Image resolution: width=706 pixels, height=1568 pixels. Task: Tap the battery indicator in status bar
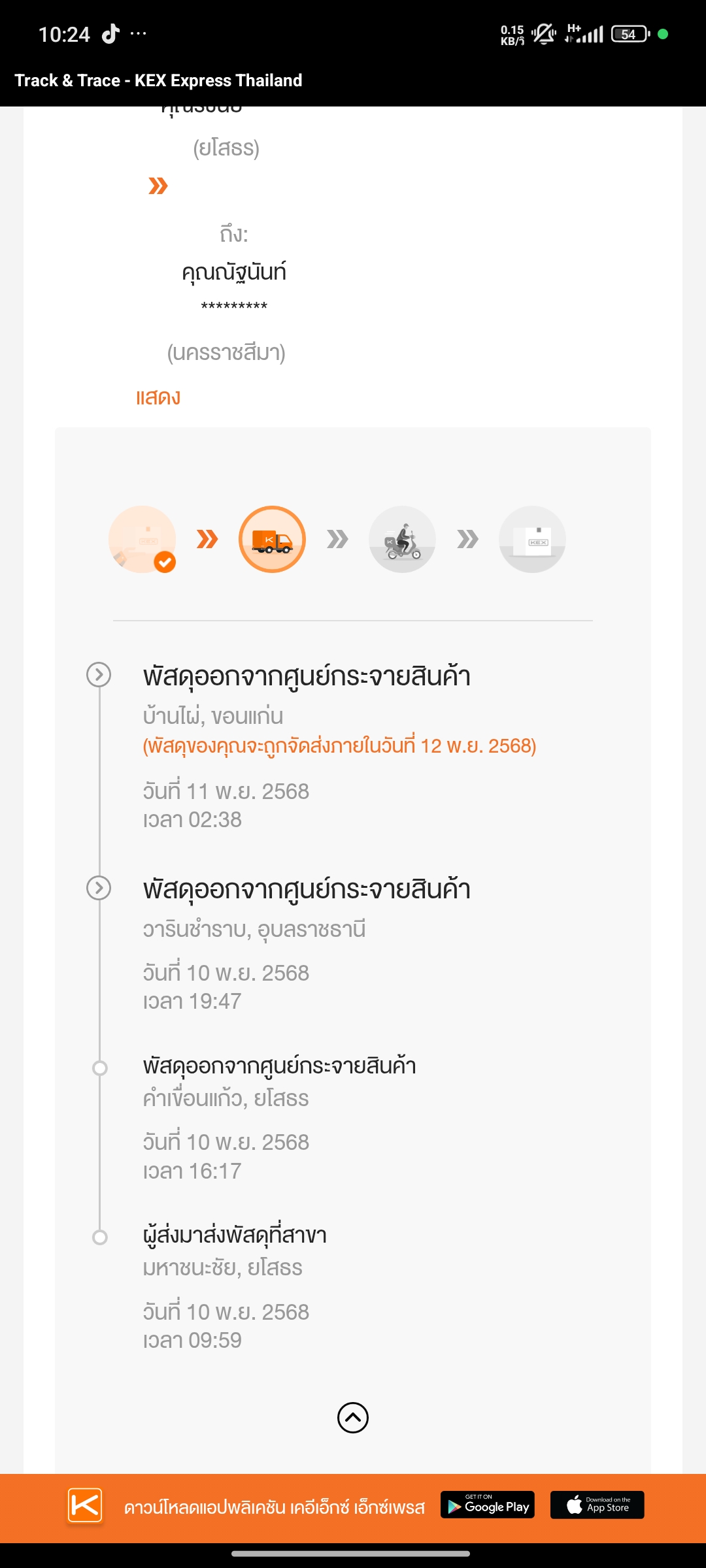[630, 34]
